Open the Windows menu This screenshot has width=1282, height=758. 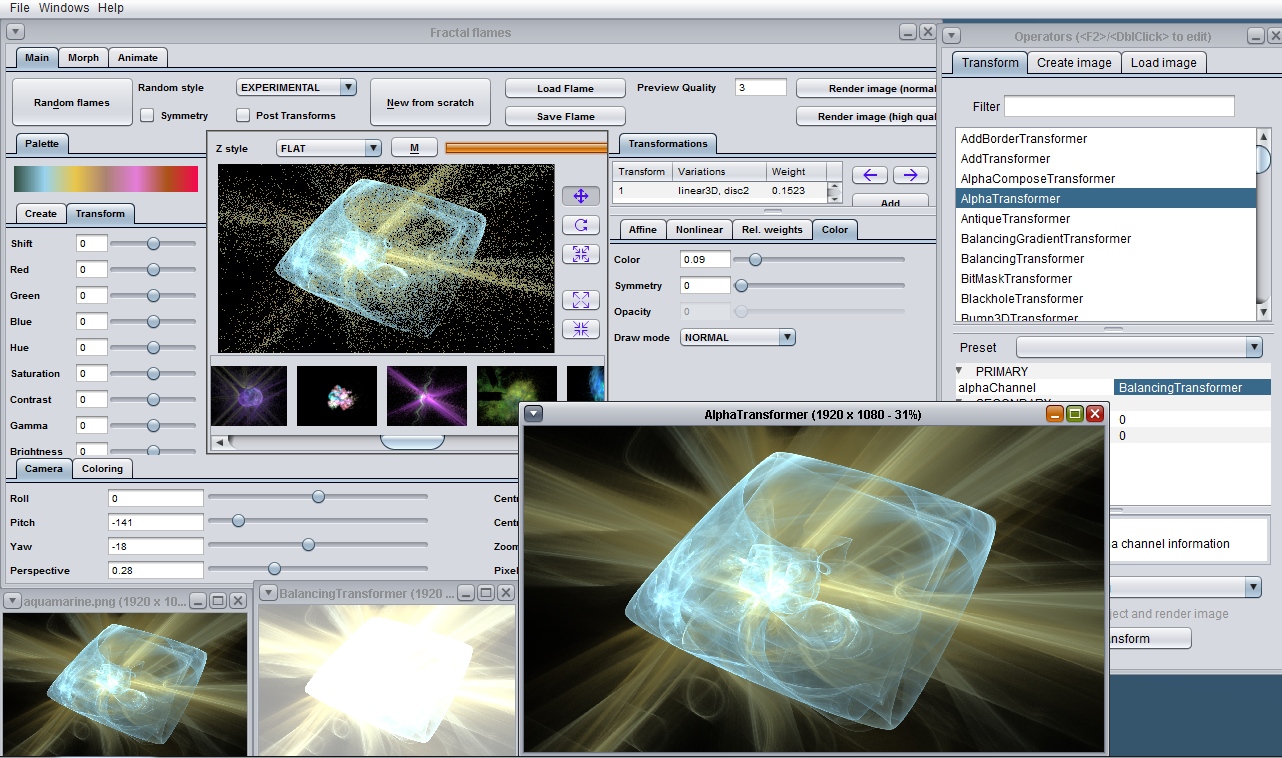[x=64, y=8]
